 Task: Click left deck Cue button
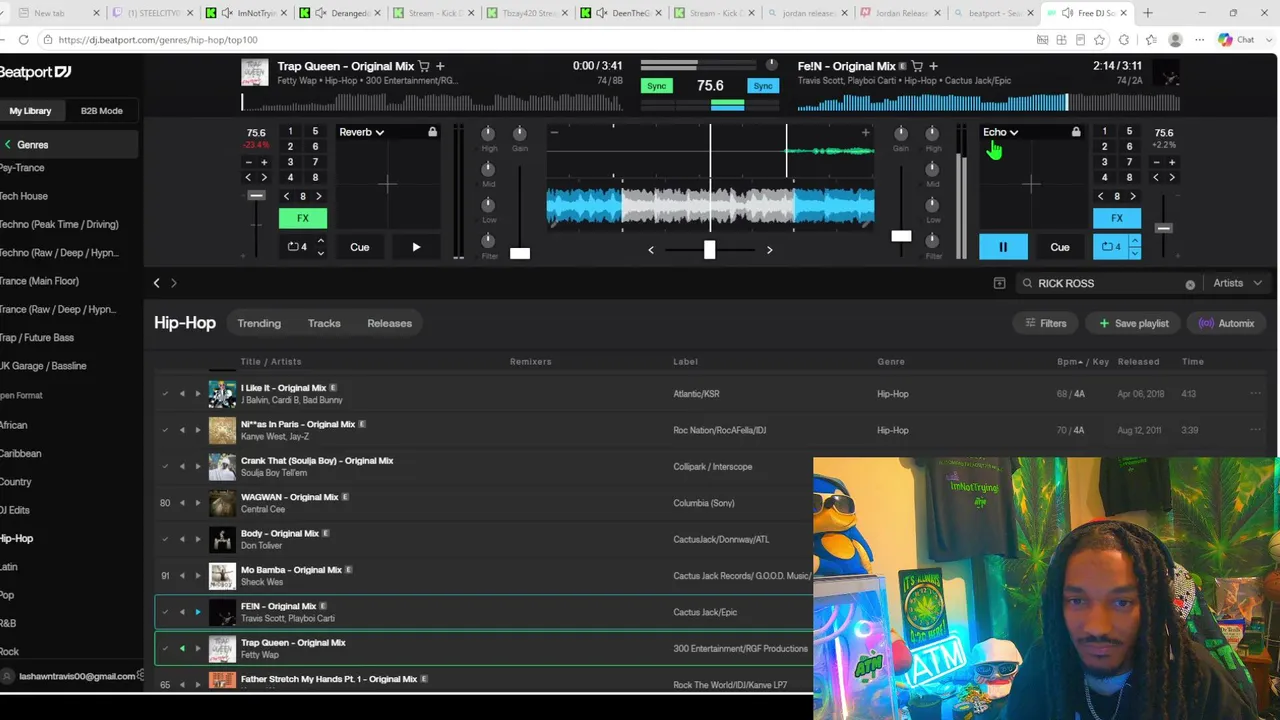pyautogui.click(x=360, y=247)
